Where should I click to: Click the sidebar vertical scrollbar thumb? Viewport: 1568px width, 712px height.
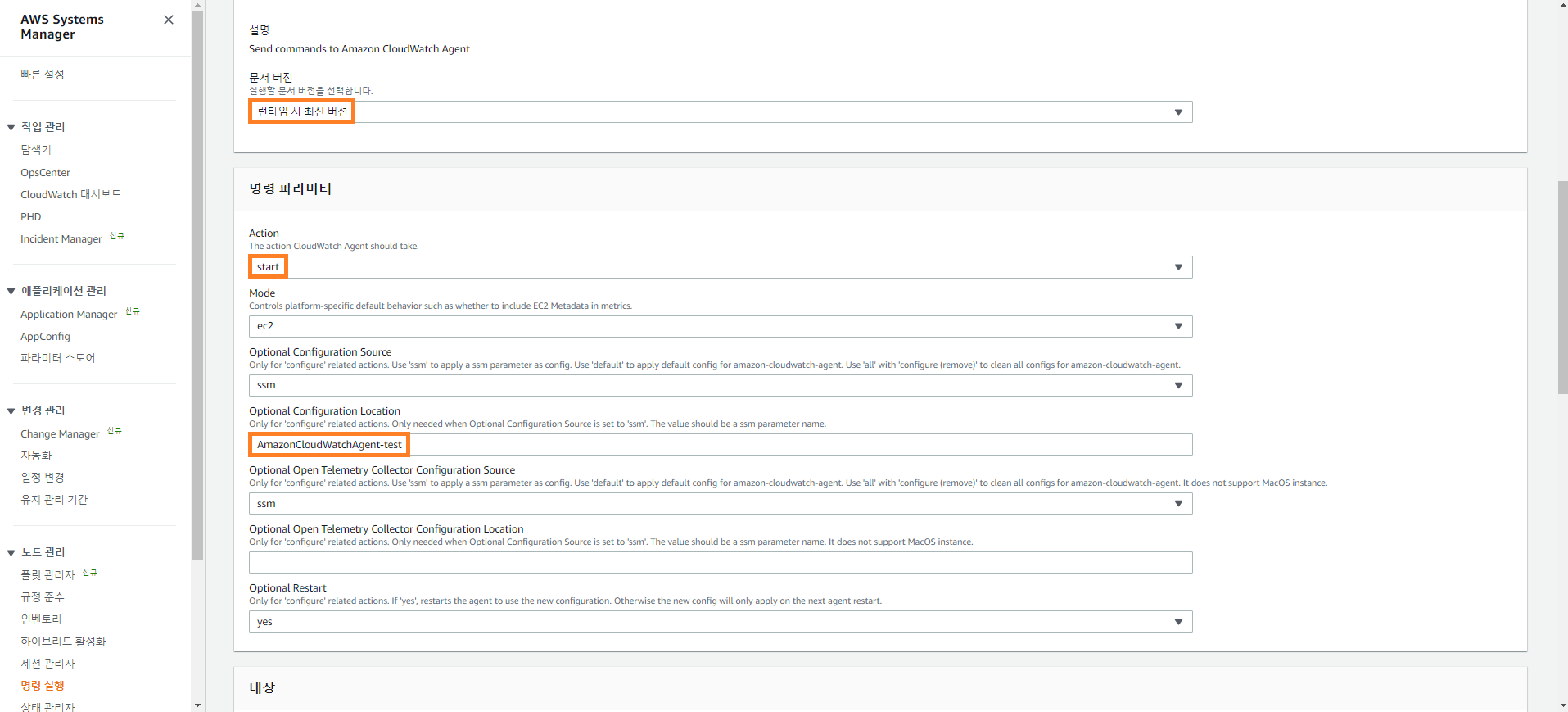tap(197, 286)
